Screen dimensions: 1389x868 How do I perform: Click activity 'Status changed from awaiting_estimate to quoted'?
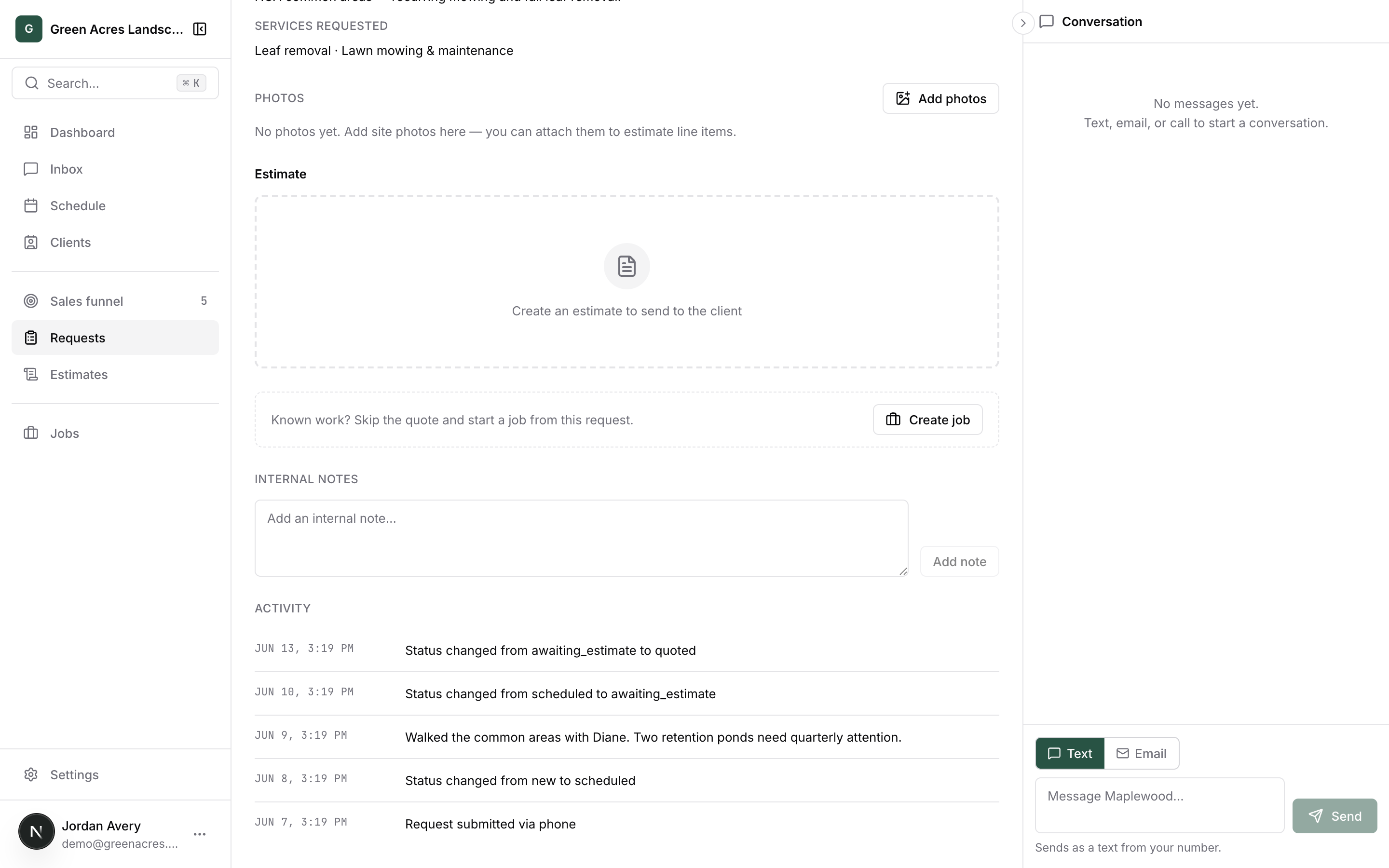coord(550,651)
